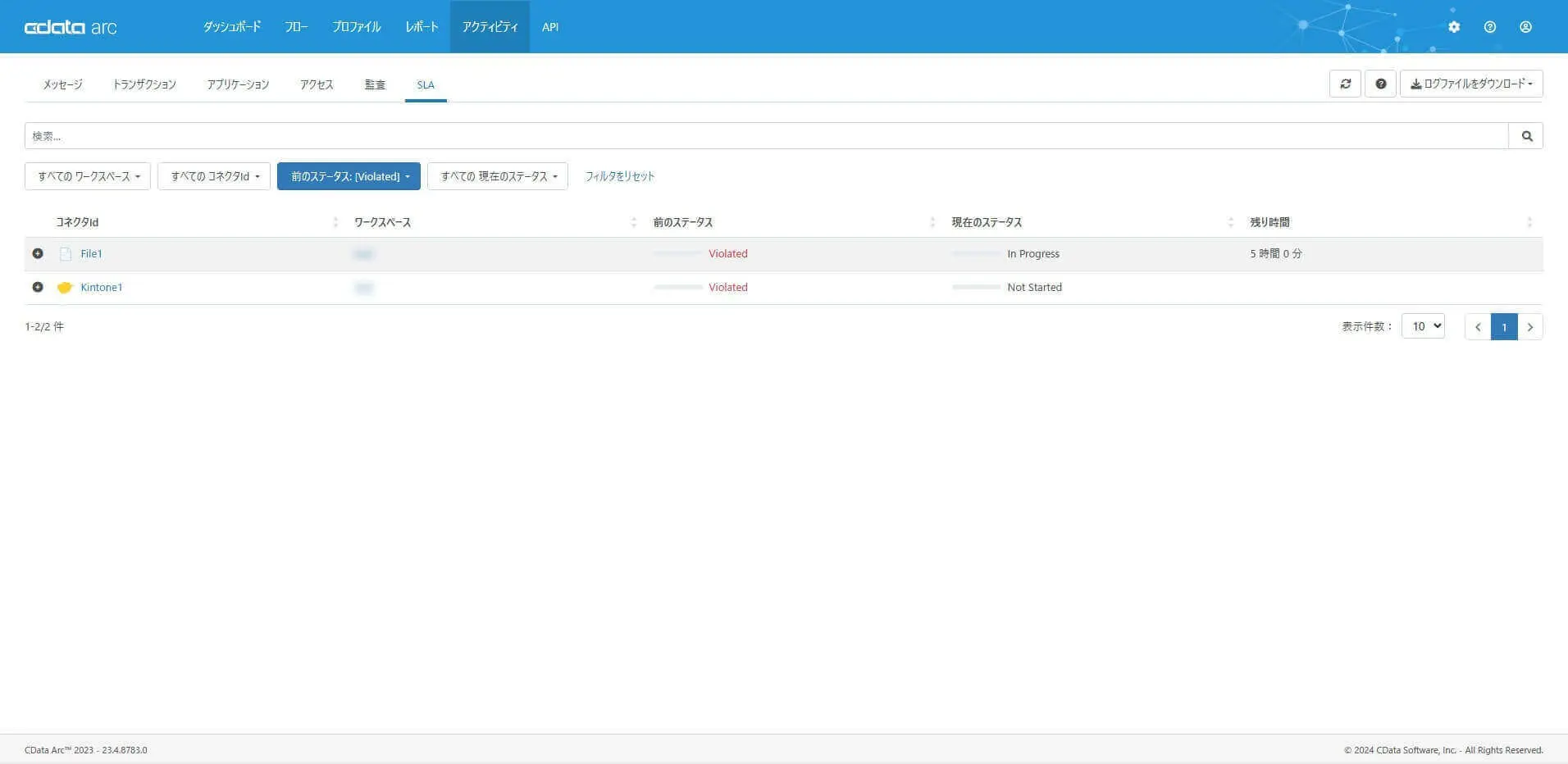Click the Kintone1 connector cloud icon
The image size is (1568, 764).
click(x=65, y=288)
